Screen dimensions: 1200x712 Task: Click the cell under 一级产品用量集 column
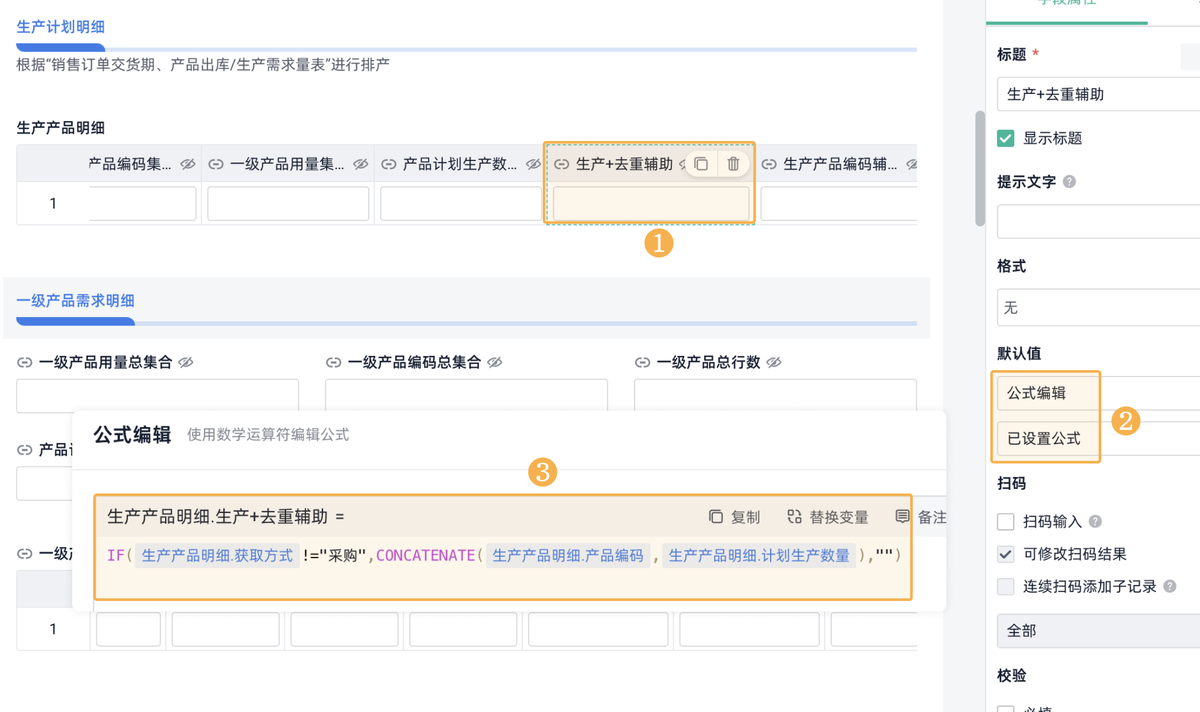288,204
